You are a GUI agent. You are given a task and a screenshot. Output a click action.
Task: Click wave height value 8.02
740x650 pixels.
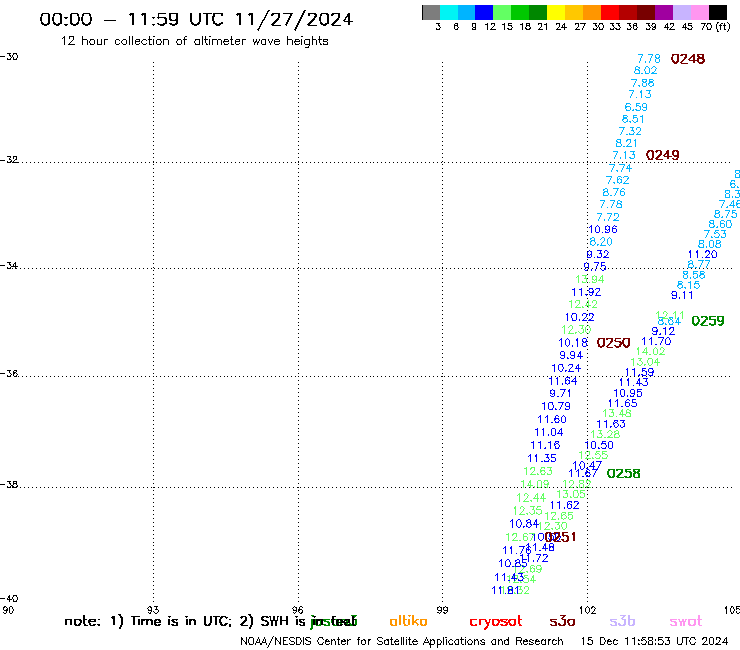[645, 70]
